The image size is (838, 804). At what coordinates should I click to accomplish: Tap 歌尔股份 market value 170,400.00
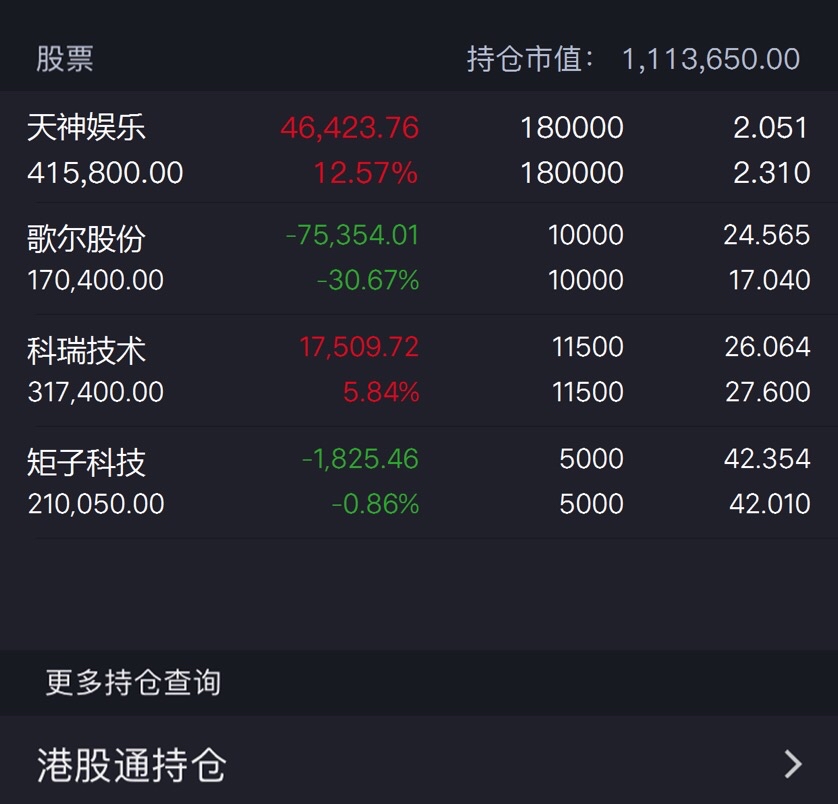tap(96, 280)
